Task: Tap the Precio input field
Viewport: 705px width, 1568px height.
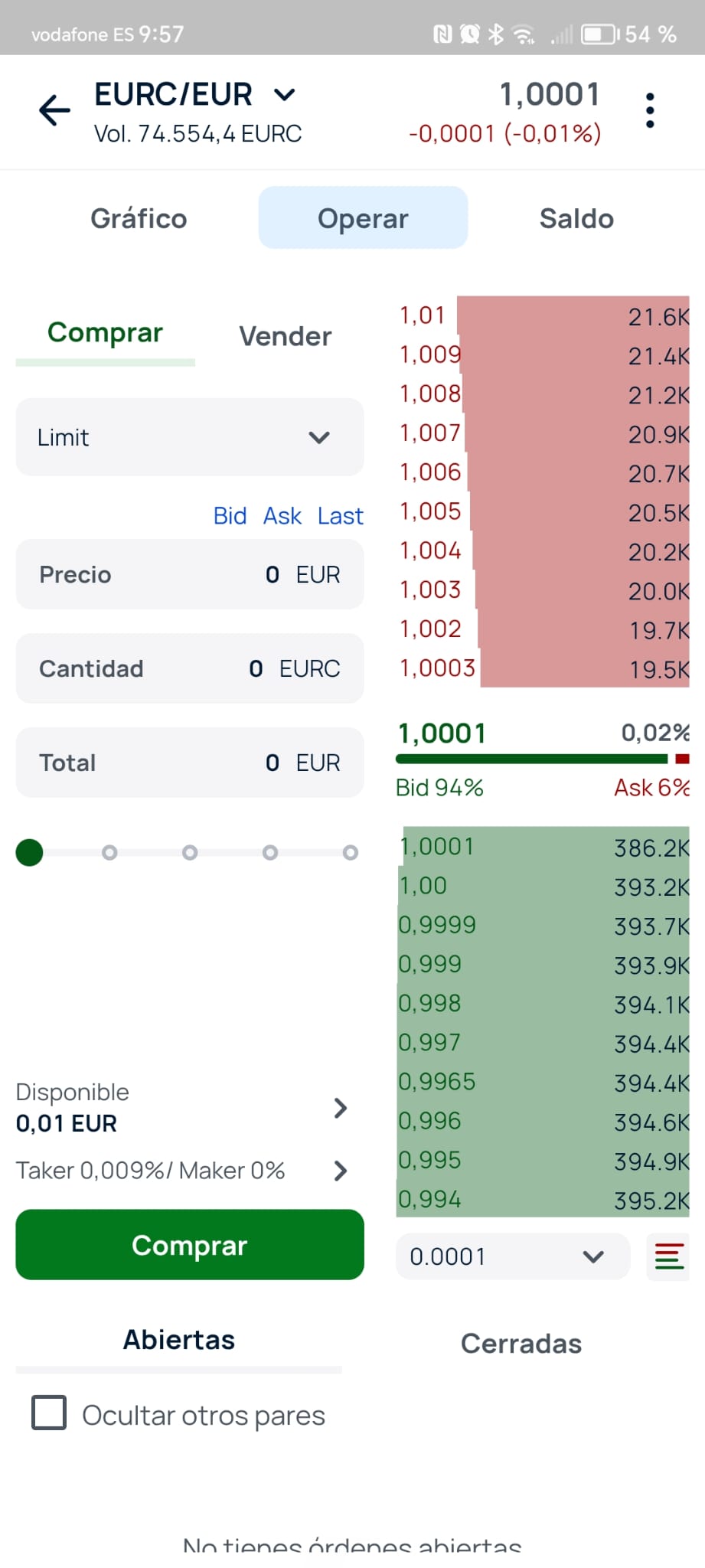Action: (190, 574)
